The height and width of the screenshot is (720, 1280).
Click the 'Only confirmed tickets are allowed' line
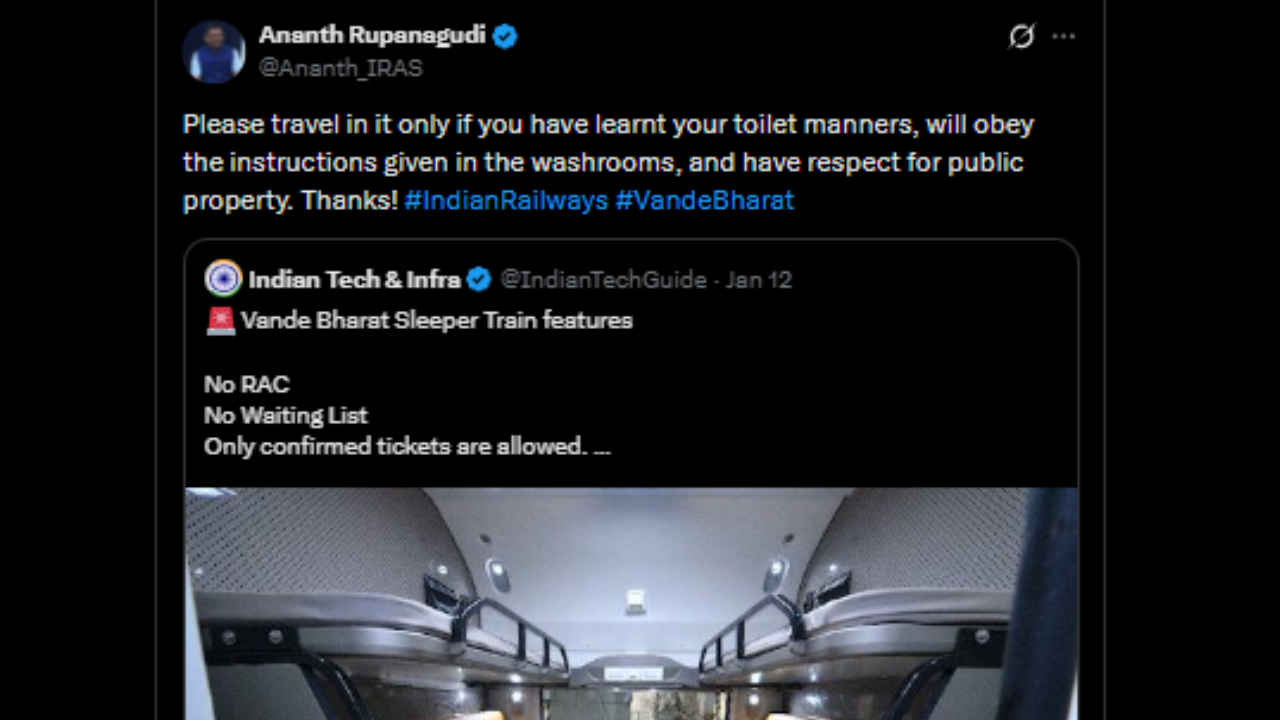pyautogui.click(x=395, y=446)
